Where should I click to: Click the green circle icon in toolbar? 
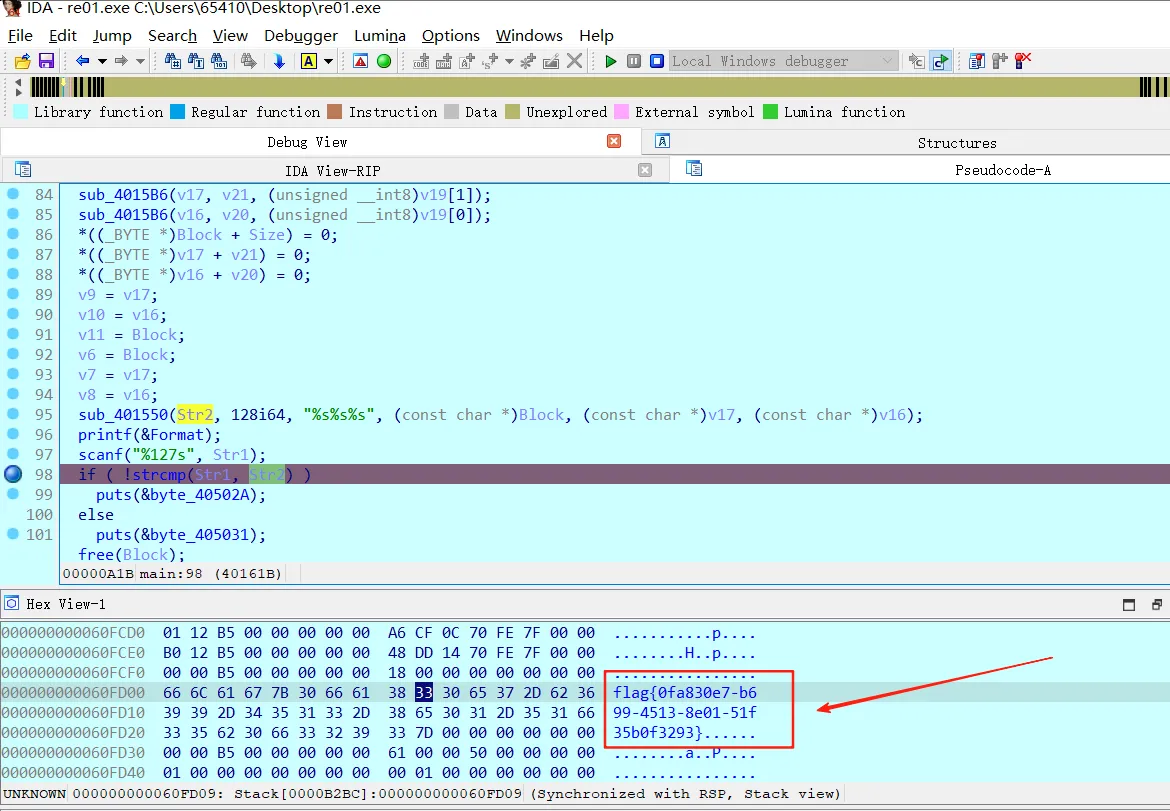point(384,61)
